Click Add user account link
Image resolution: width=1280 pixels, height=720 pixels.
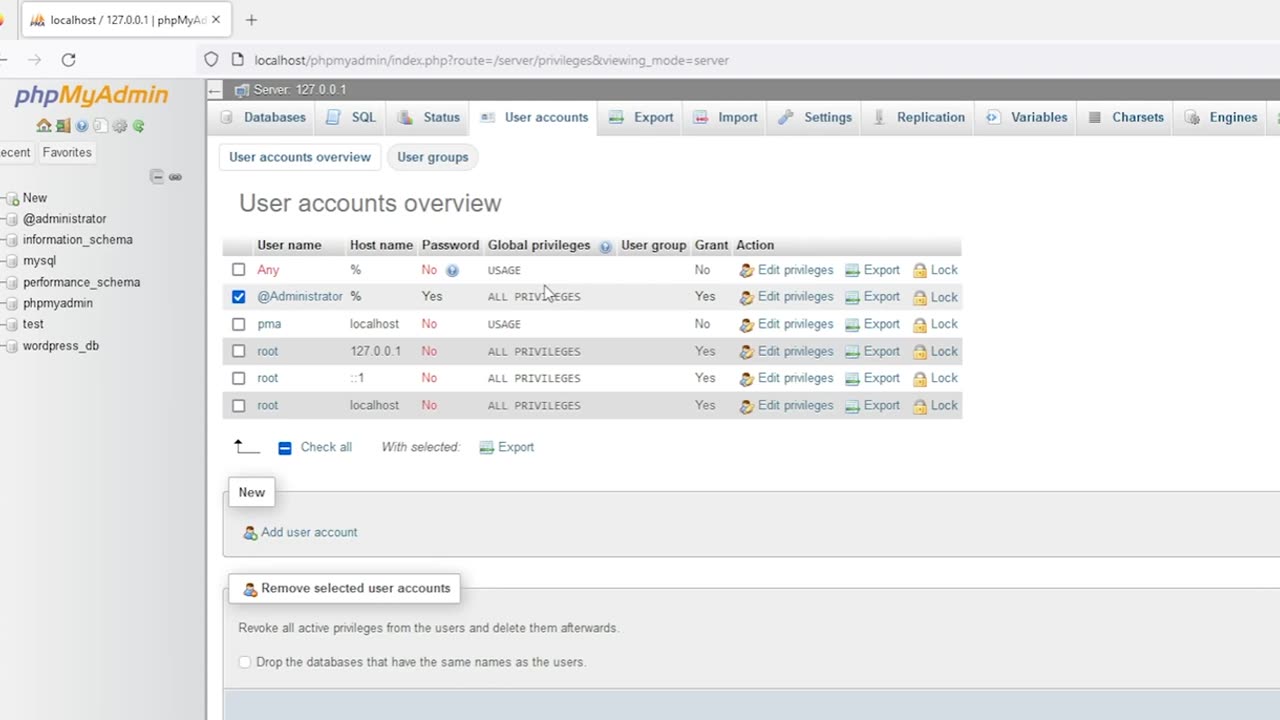point(309,533)
